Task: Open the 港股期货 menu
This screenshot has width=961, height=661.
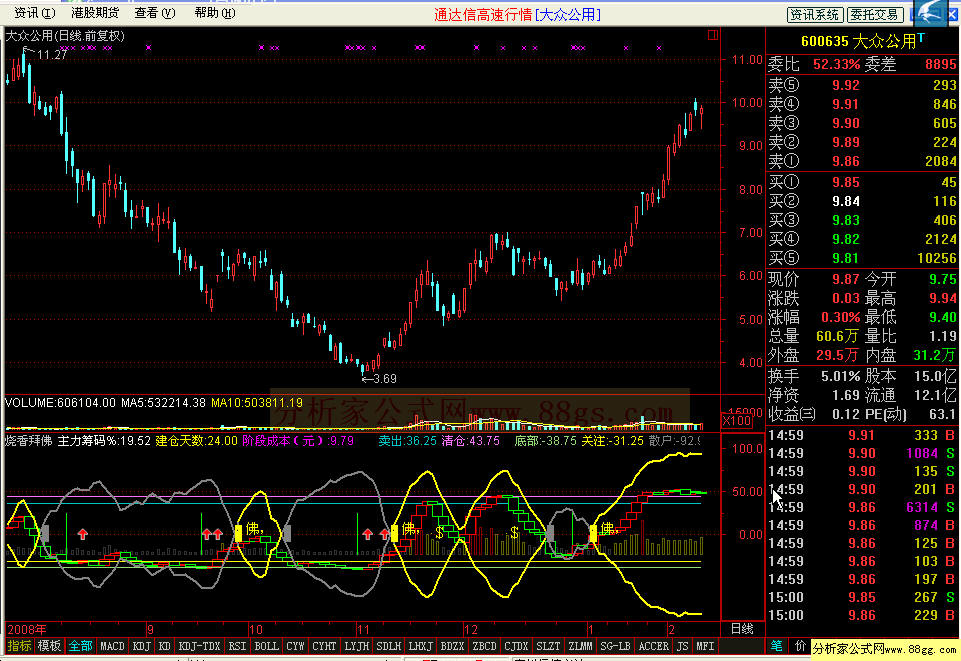Action: click(x=95, y=13)
